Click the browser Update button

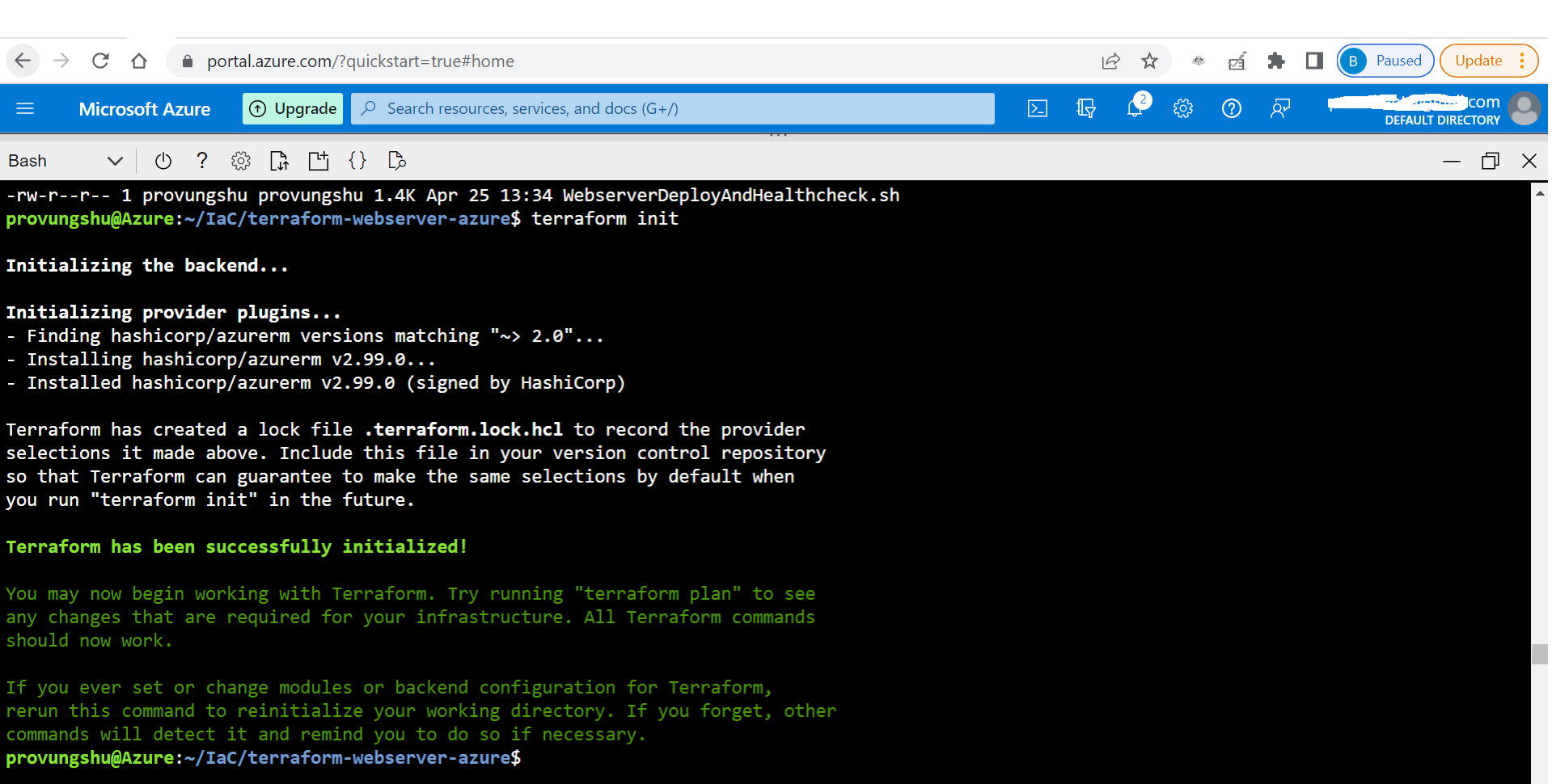pyautogui.click(x=1478, y=61)
